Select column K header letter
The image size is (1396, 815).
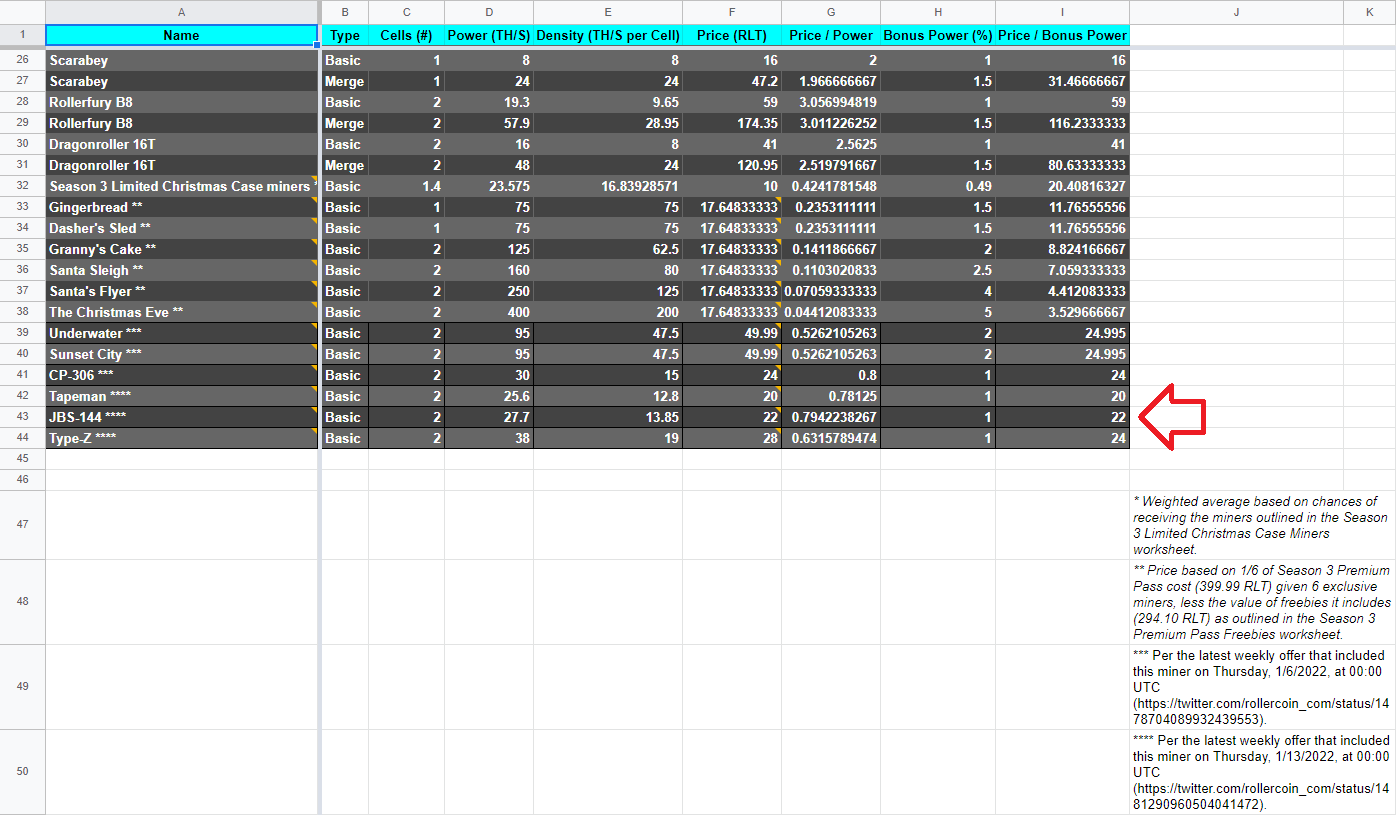click(x=1369, y=12)
